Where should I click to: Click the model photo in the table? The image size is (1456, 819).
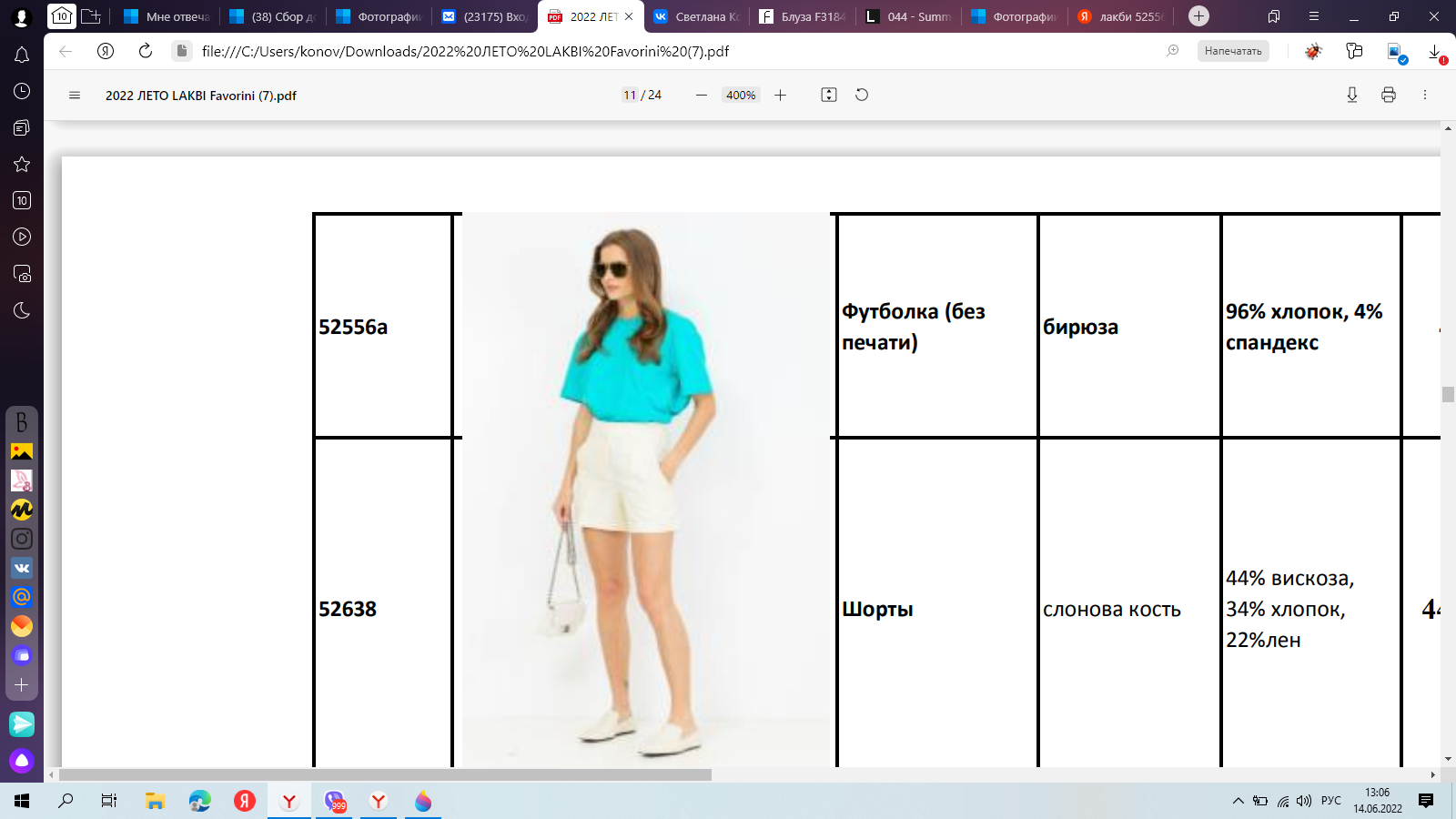click(646, 490)
